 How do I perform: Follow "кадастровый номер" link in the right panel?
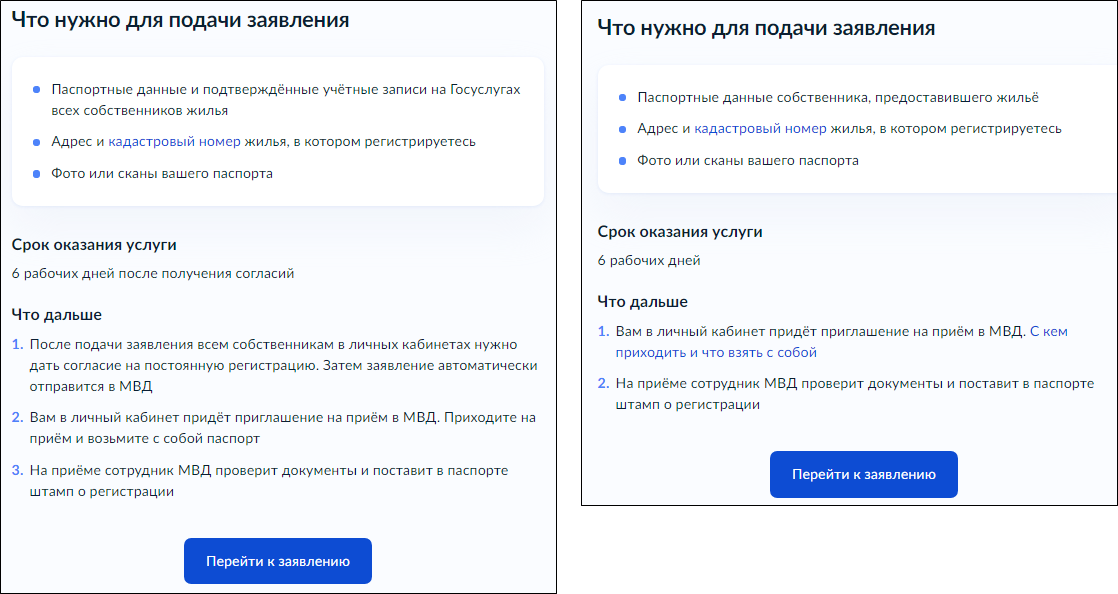click(x=760, y=129)
